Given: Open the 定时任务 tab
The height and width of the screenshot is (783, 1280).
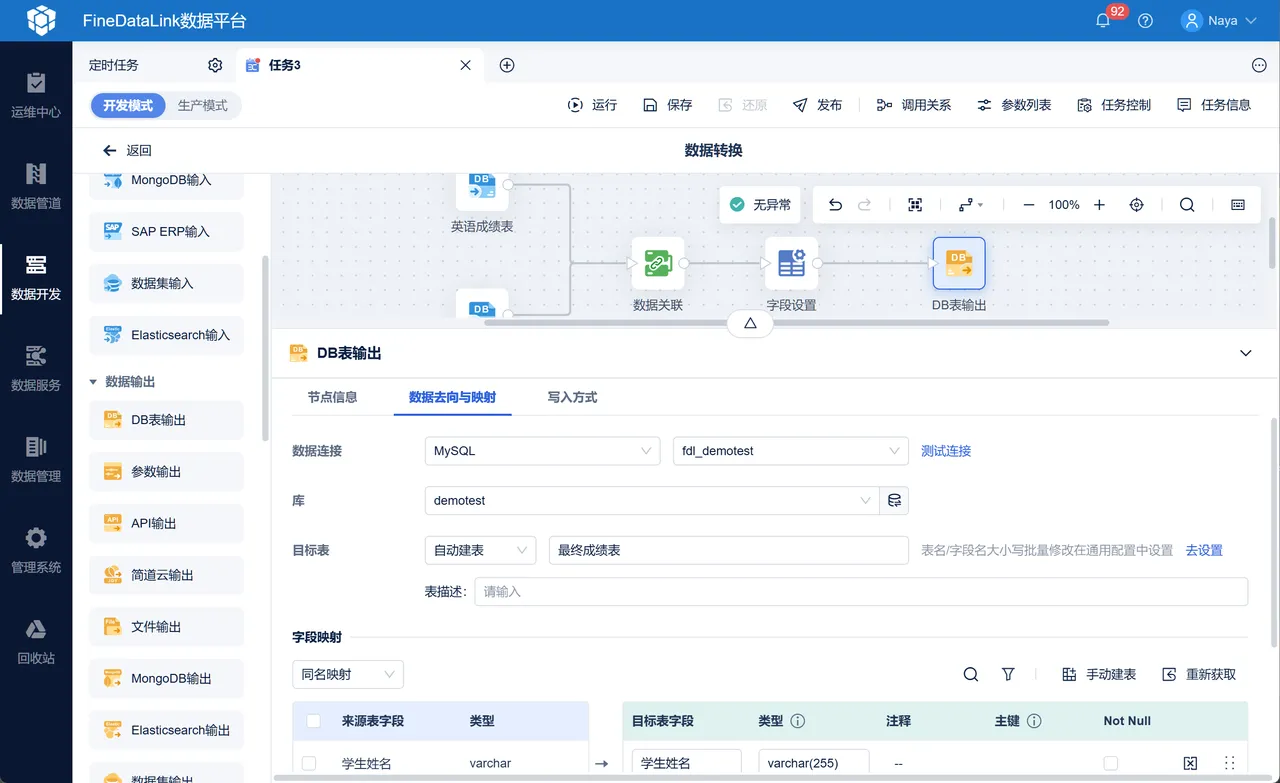Looking at the screenshot, I should 114,65.
